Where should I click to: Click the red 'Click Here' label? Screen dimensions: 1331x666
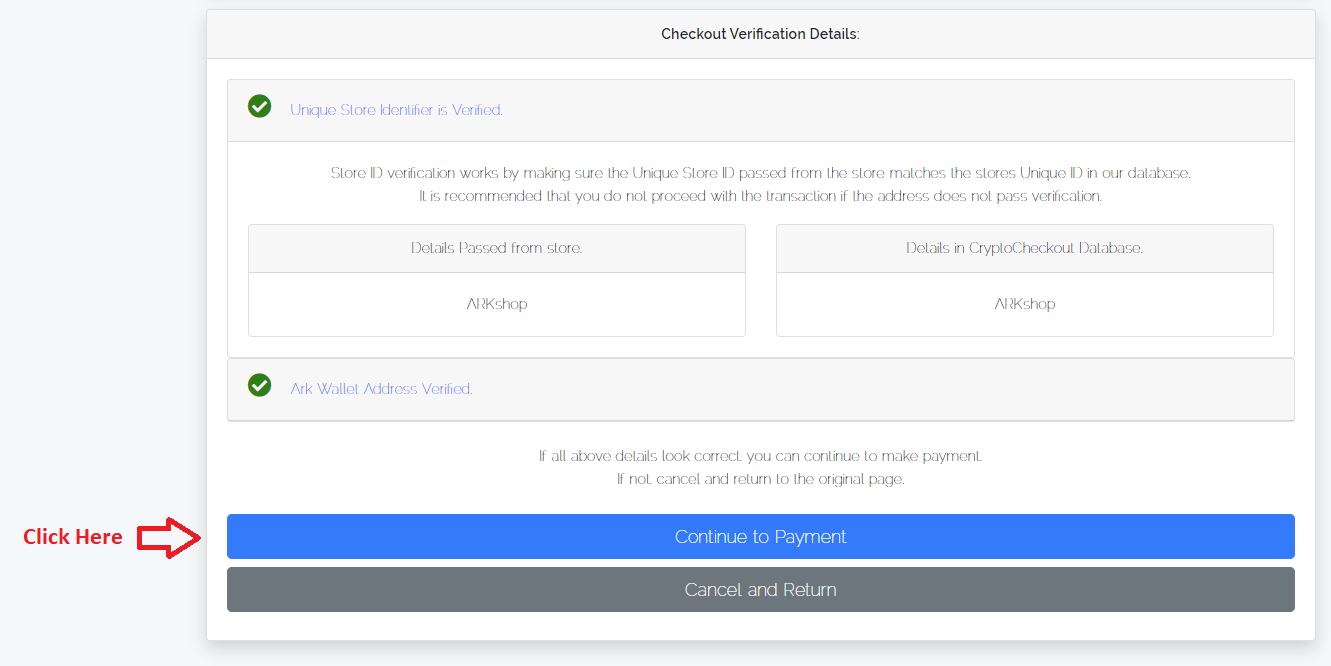[73, 537]
